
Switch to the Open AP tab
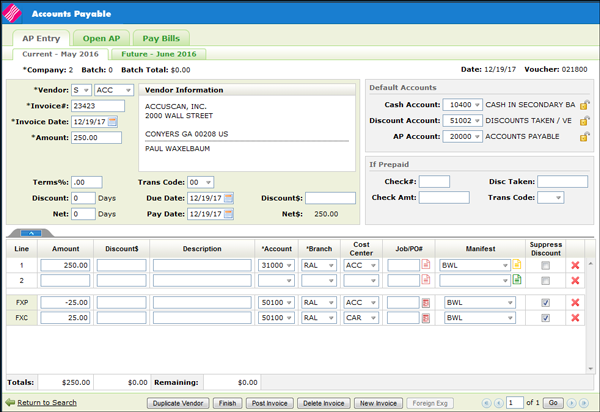tap(99, 37)
